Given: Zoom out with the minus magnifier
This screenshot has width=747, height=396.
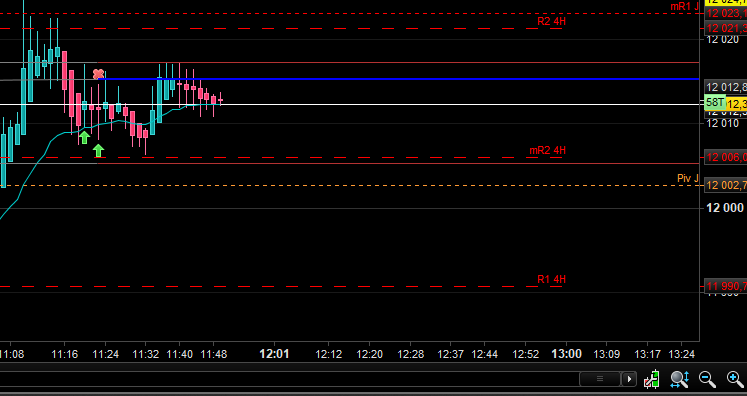Looking at the screenshot, I should coord(707,379).
